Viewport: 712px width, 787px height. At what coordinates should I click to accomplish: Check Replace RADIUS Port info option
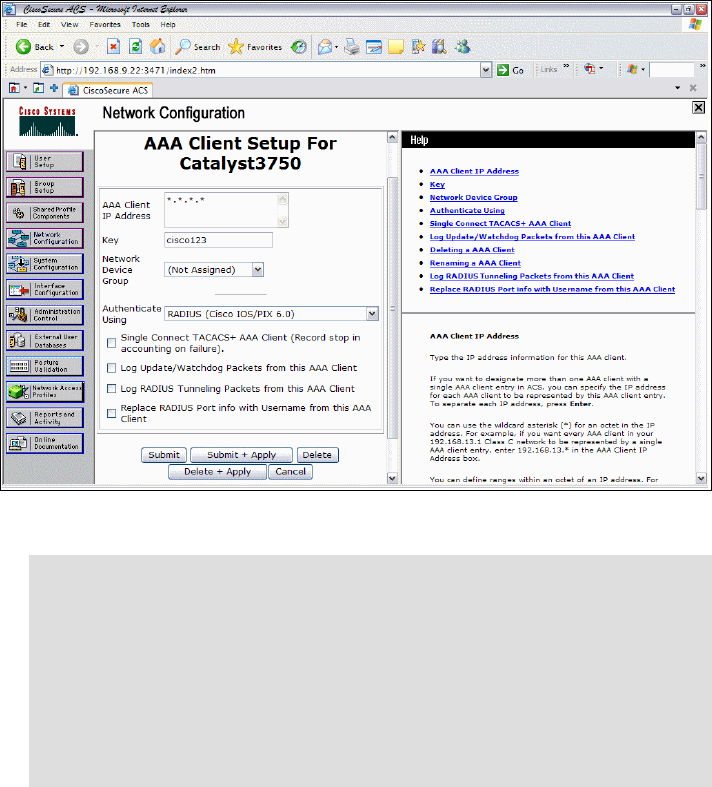[111, 413]
